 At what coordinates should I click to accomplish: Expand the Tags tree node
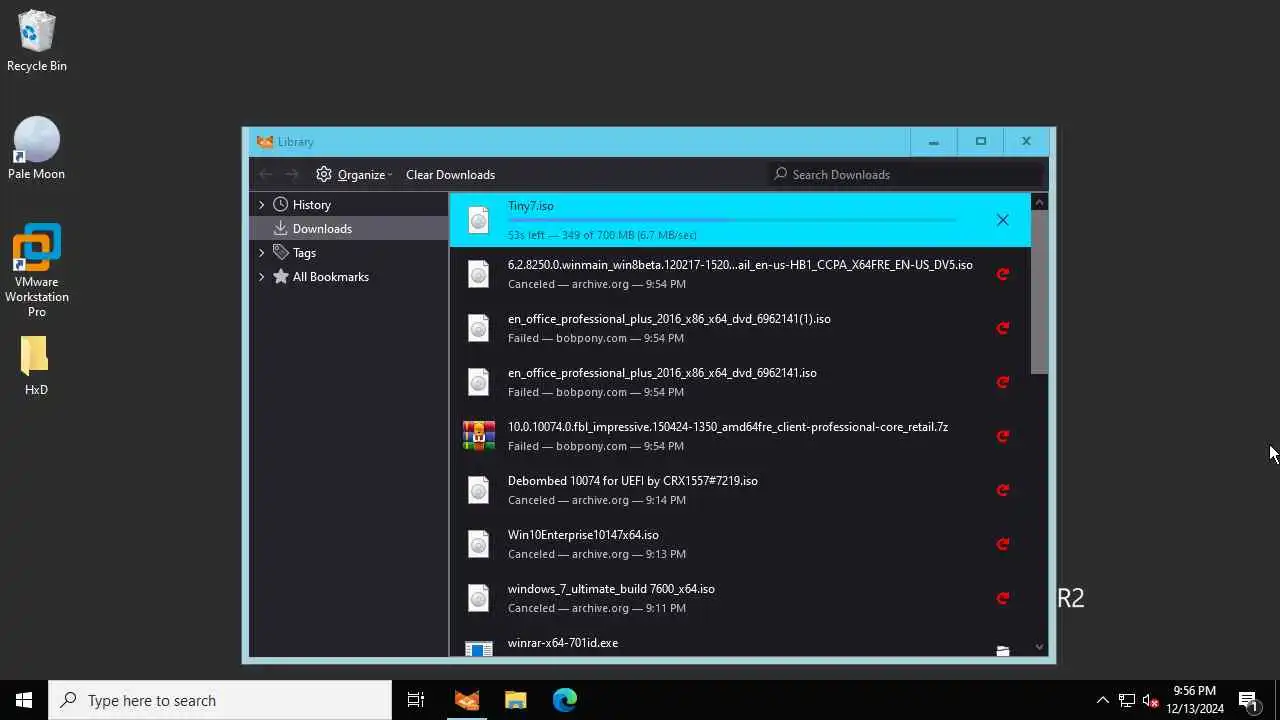[x=262, y=253]
